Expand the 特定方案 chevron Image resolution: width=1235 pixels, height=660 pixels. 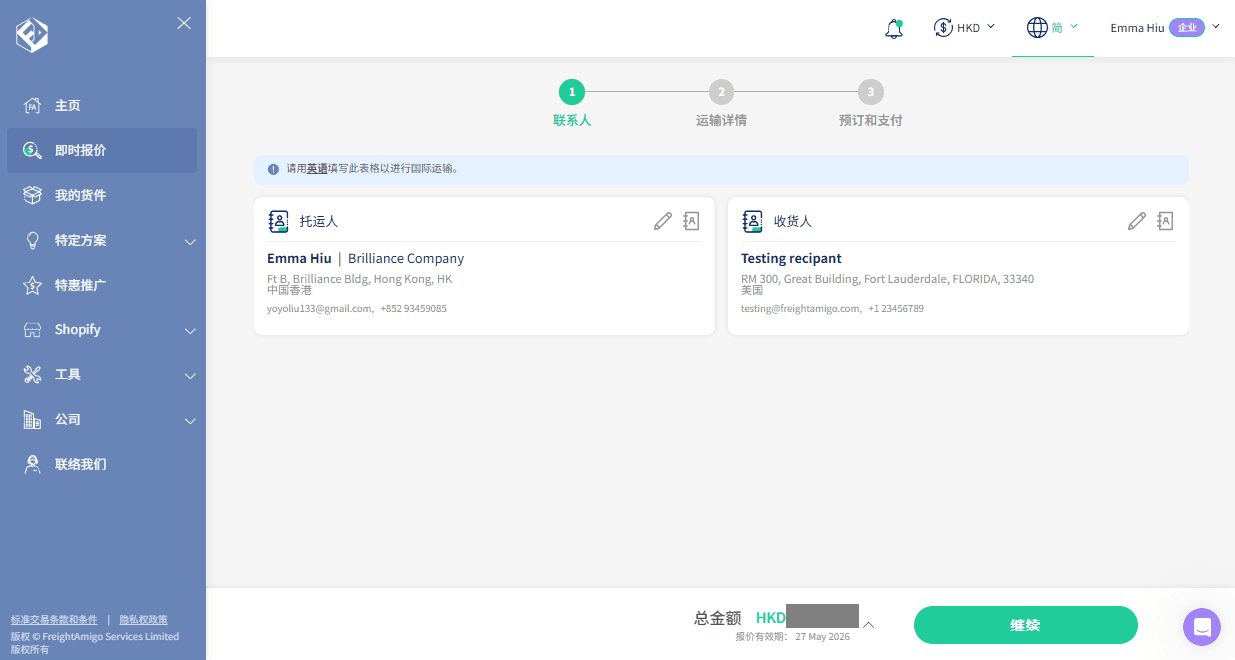[190, 242]
